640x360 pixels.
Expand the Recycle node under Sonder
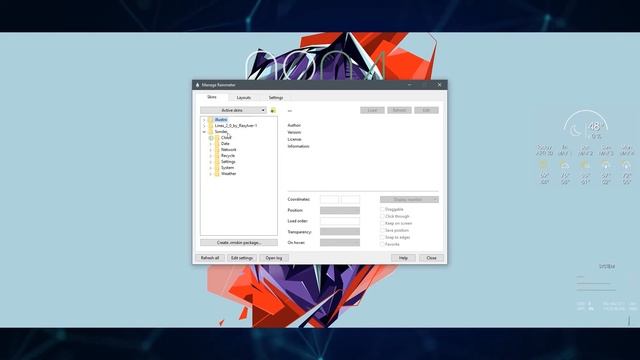coord(211,156)
